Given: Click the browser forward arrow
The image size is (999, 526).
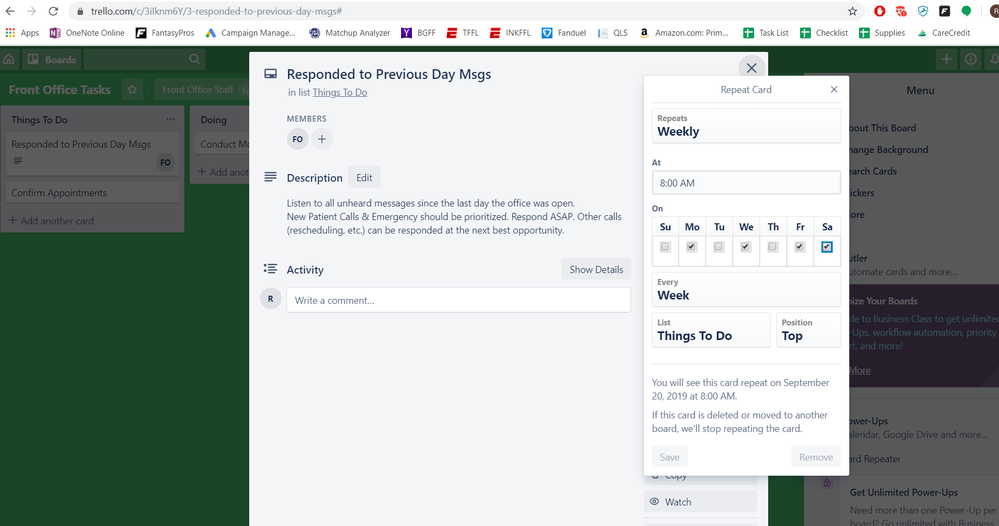Looking at the screenshot, I should (x=31, y=11).
